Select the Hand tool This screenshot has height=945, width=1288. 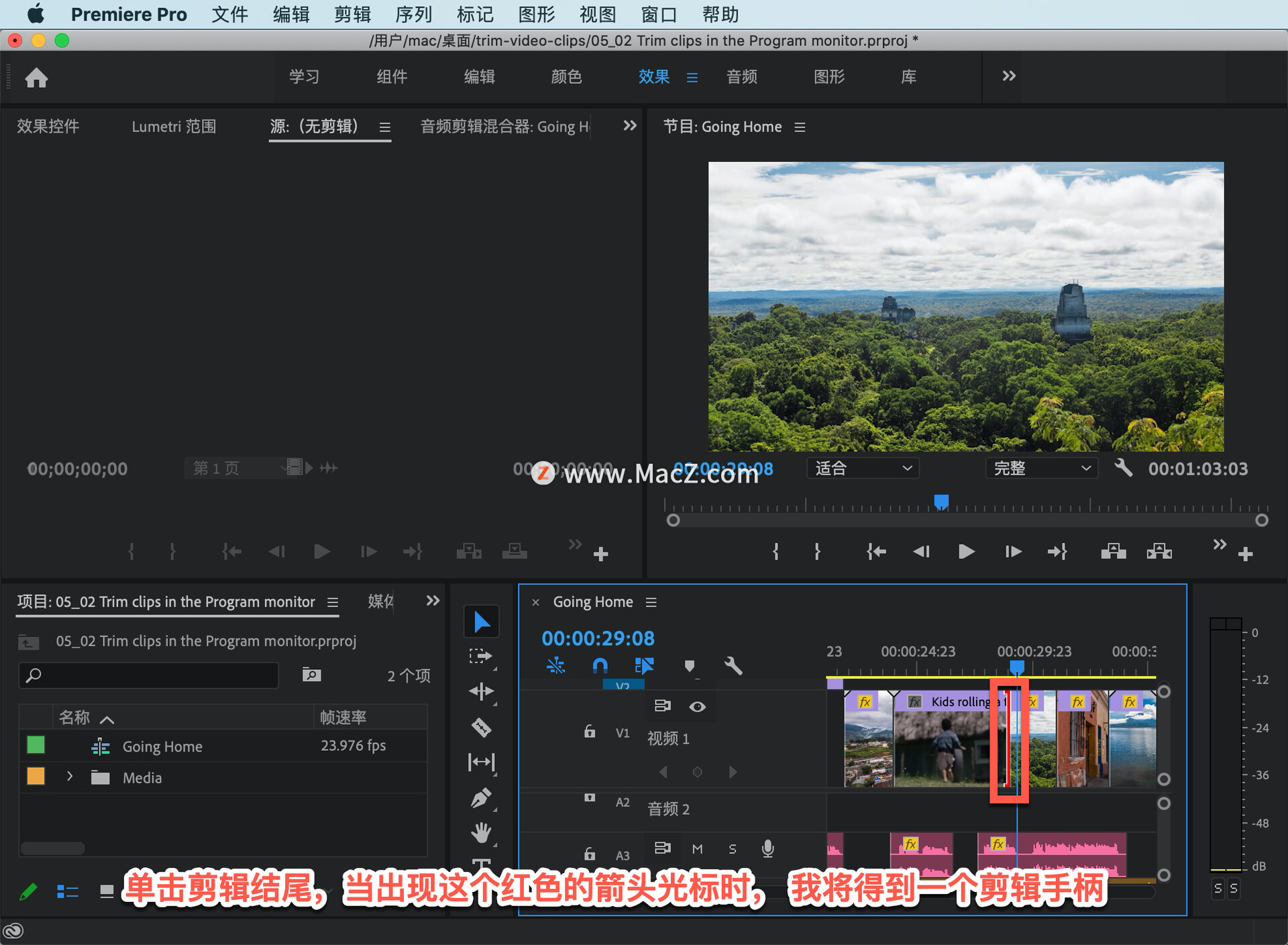click(x=481, y=833)
